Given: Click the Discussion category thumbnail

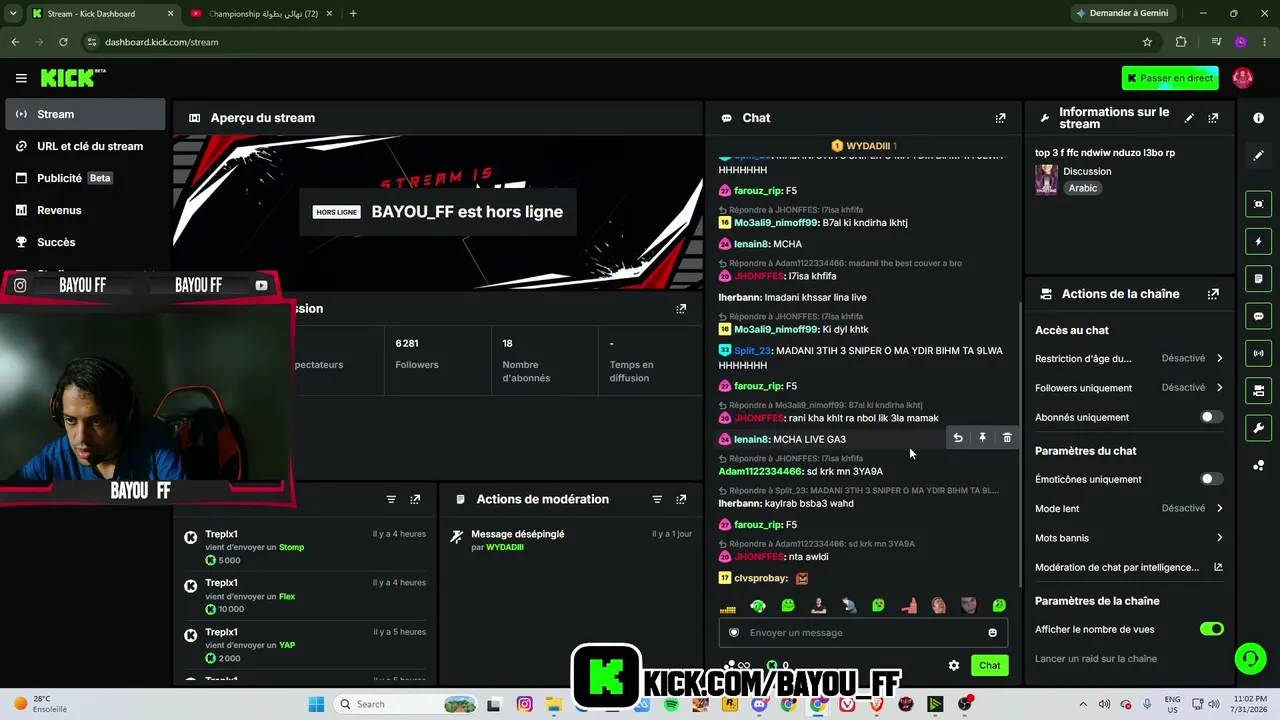Looking at the screenshot, I should pyautogui.click(x=1046, y=179).
